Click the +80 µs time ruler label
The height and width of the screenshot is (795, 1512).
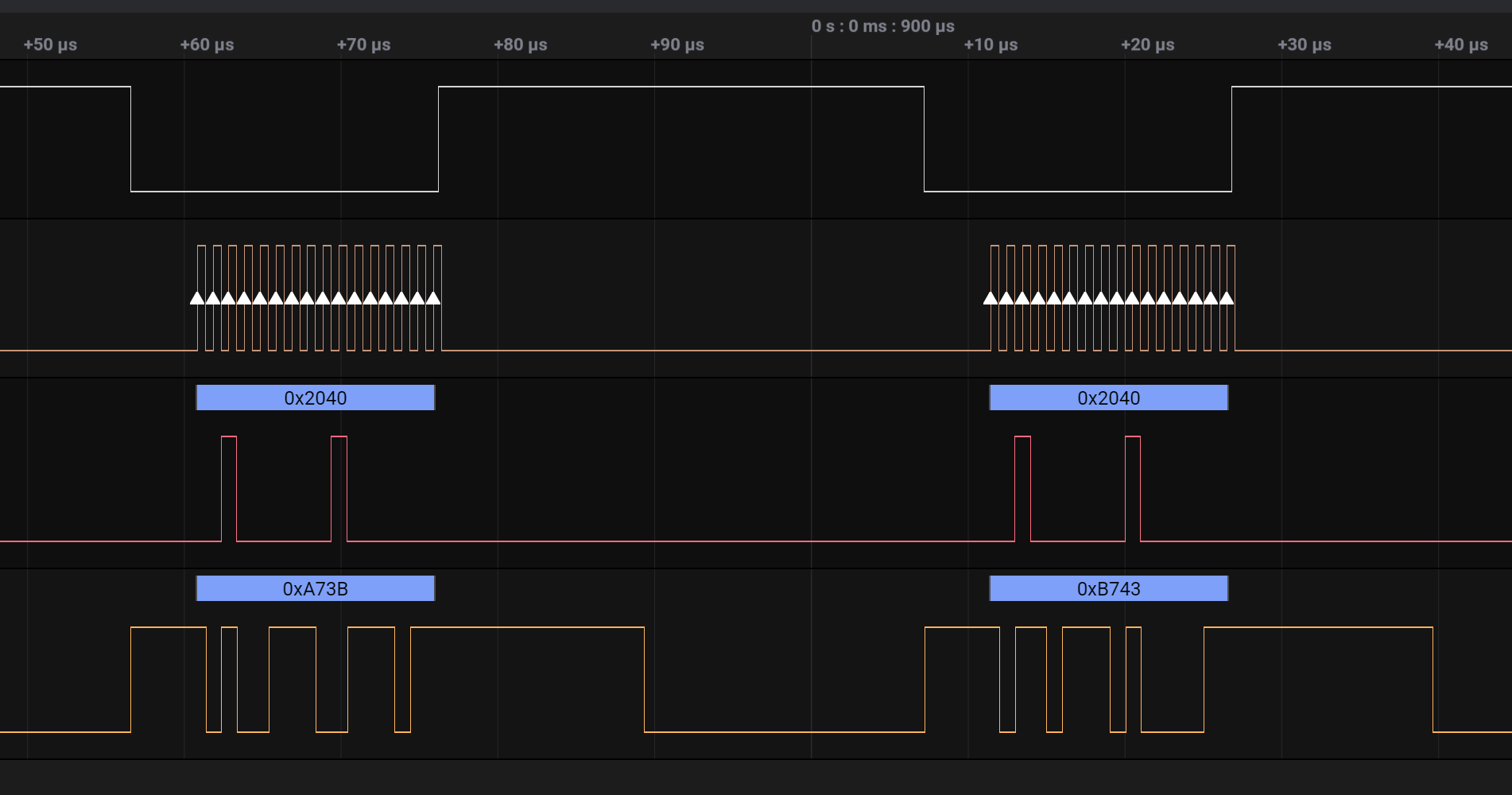tap(520, 45)
